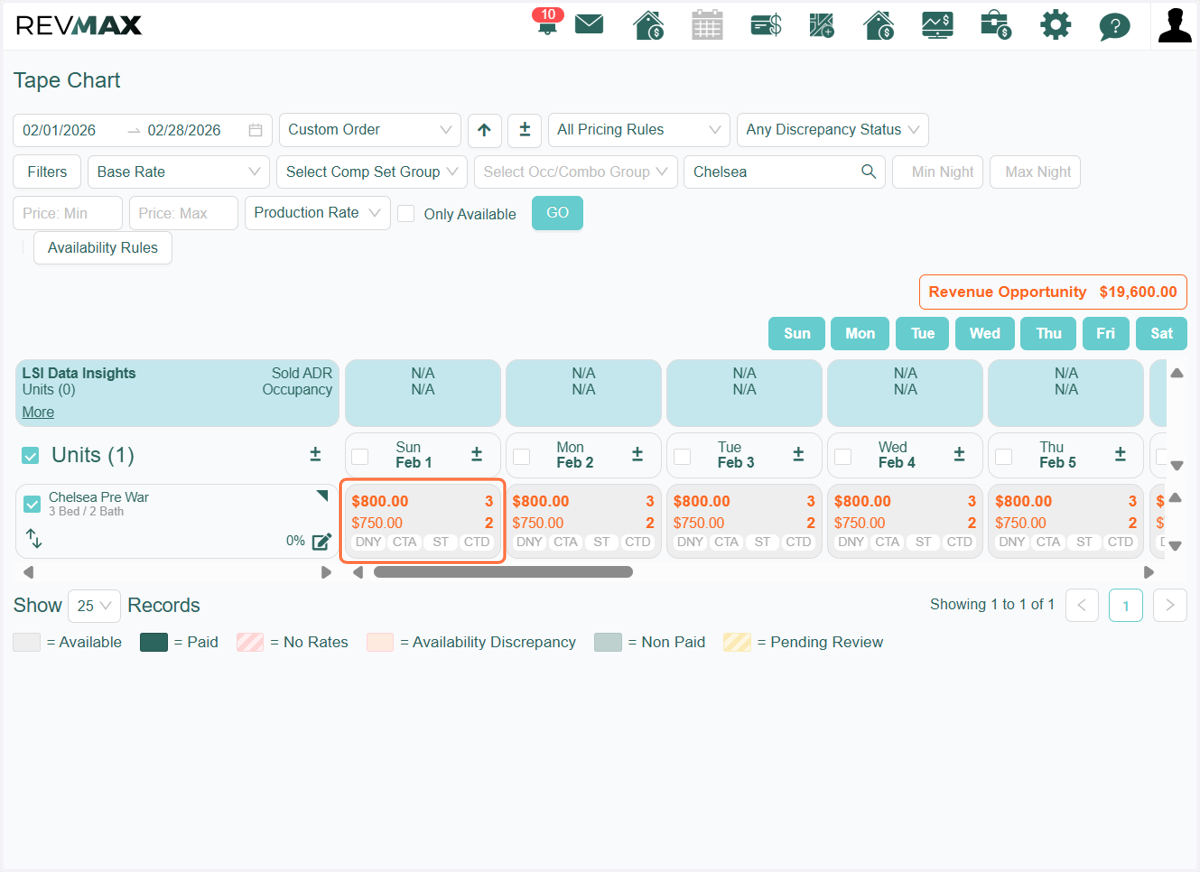Toggle the Units (1) select-all checkbox
Screen dimensions: 1200x872
coord(31,456)
